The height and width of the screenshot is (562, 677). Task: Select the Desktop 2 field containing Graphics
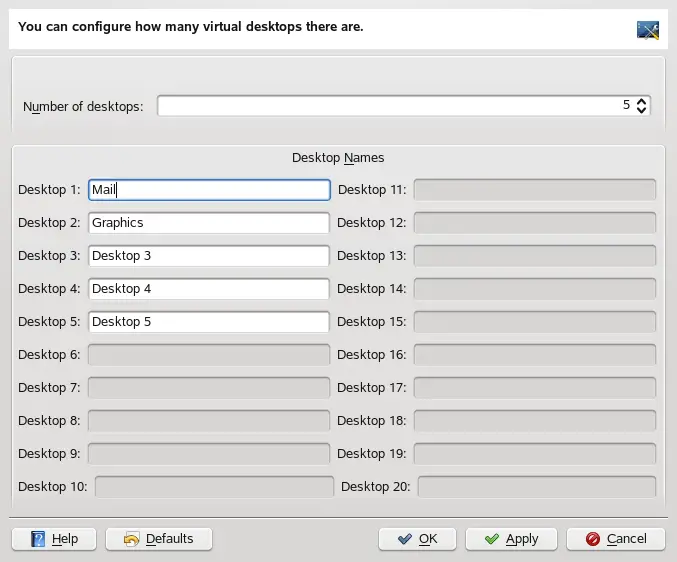coord(209,222)
